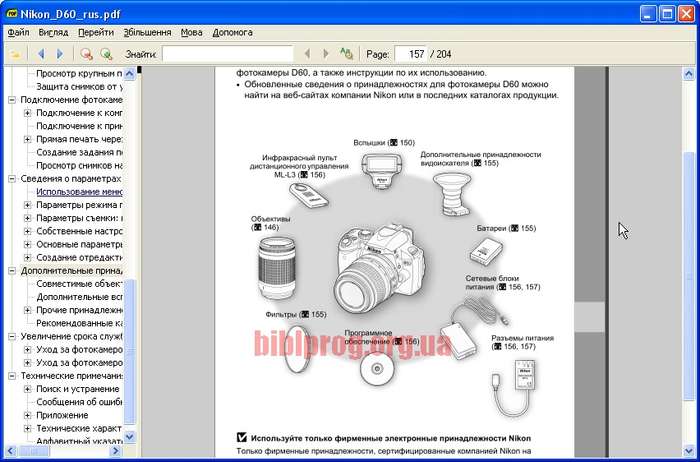The height and width of the screenshot is (462, 700).
Task: Select Просмотр крупным п bookmark
Action: tap(79, 74)
